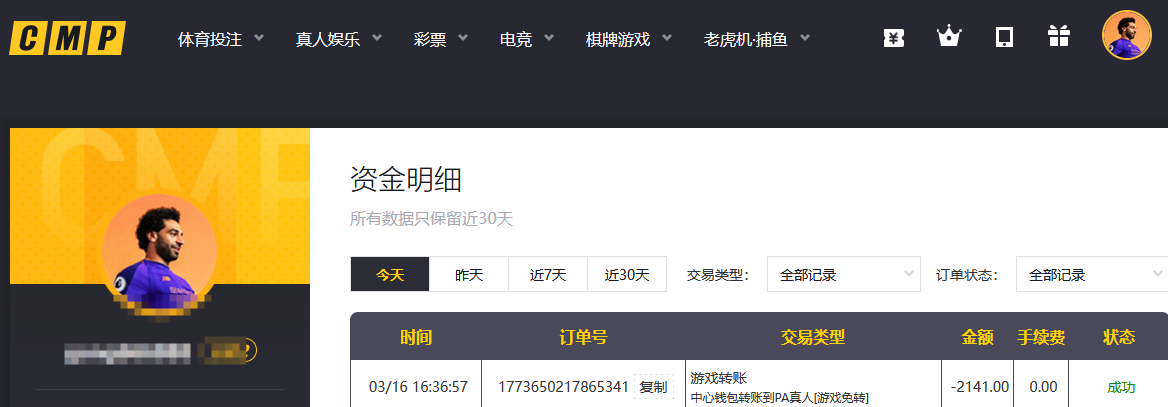Click the large profile picture in sidebar
The height and width of the screenshot is (407, 1168).
[x=160, y=251]
